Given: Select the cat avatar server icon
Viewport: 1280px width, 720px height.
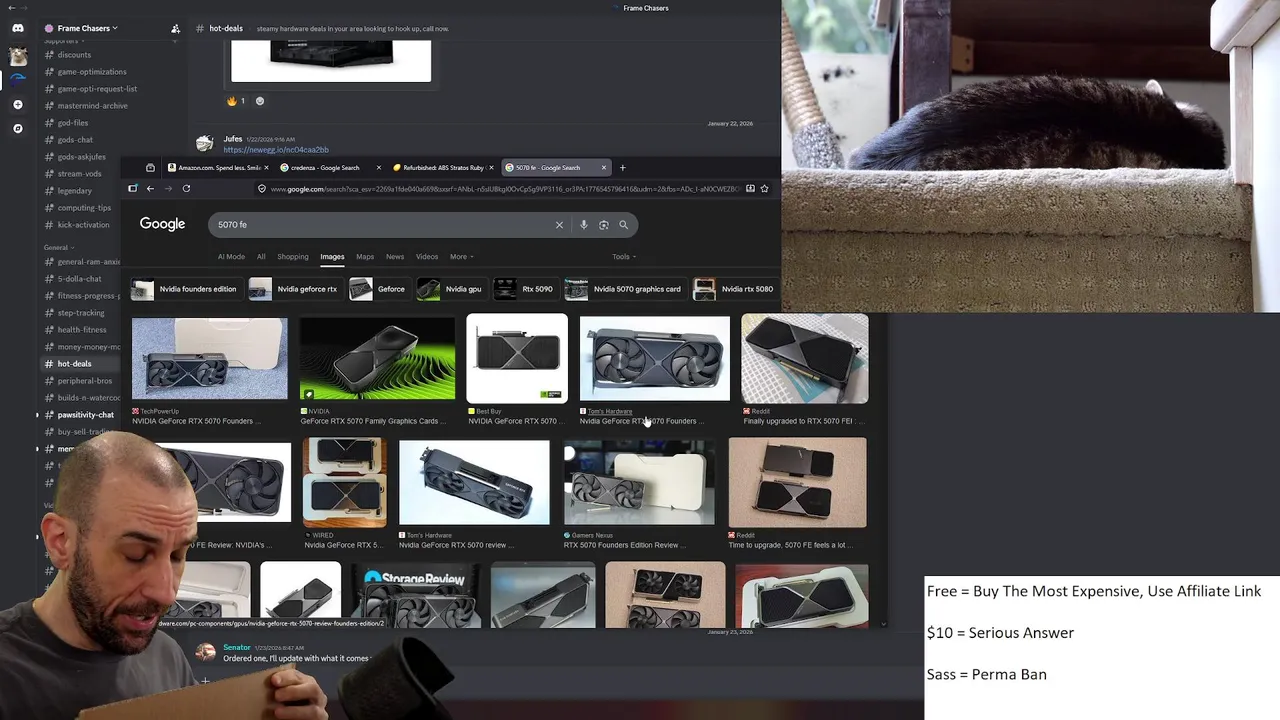Looking at the screenshot, I should pyautogui.click(x=17, y=56).
